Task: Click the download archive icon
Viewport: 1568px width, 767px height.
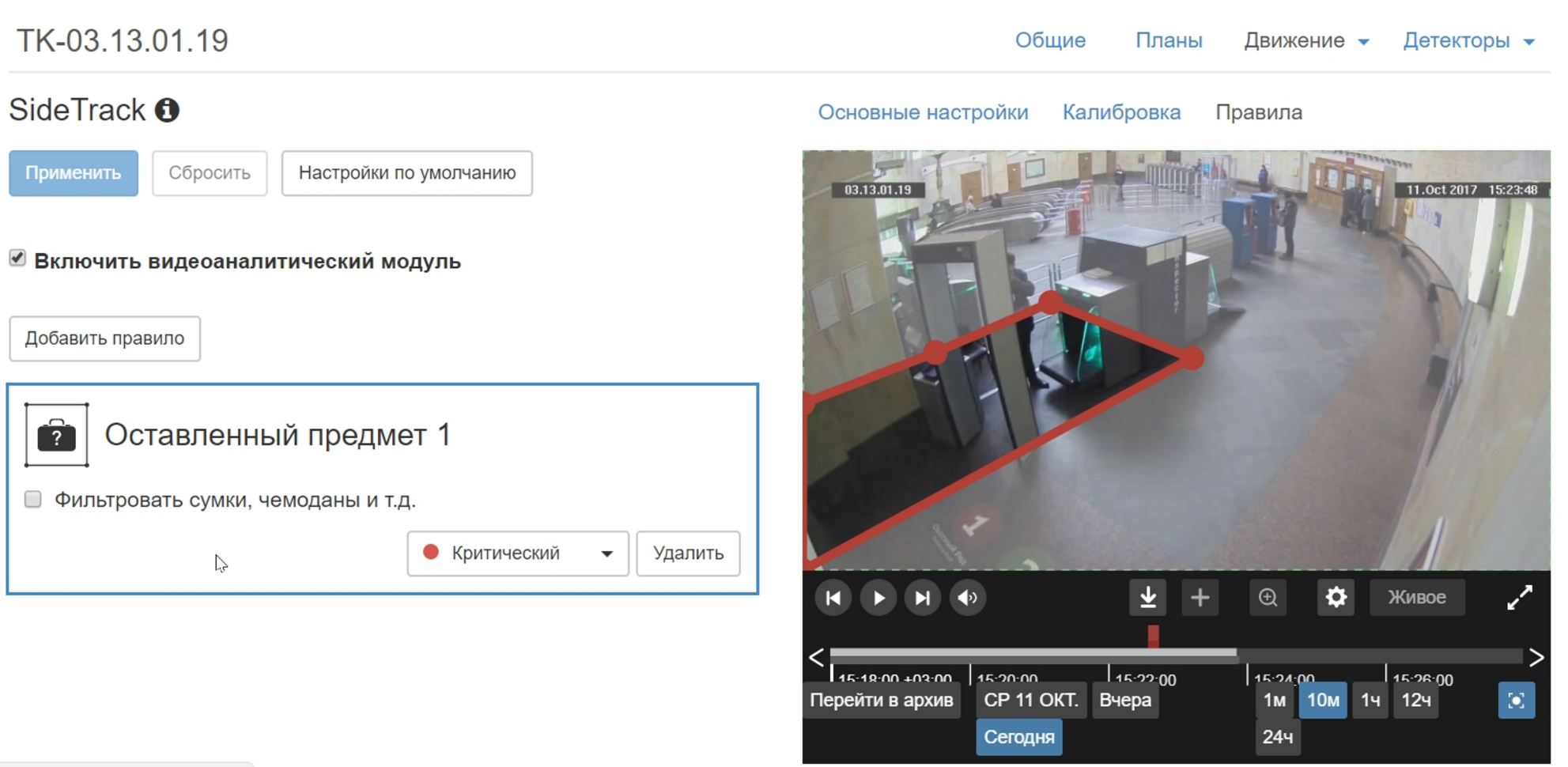Action: click(1148, 598)
